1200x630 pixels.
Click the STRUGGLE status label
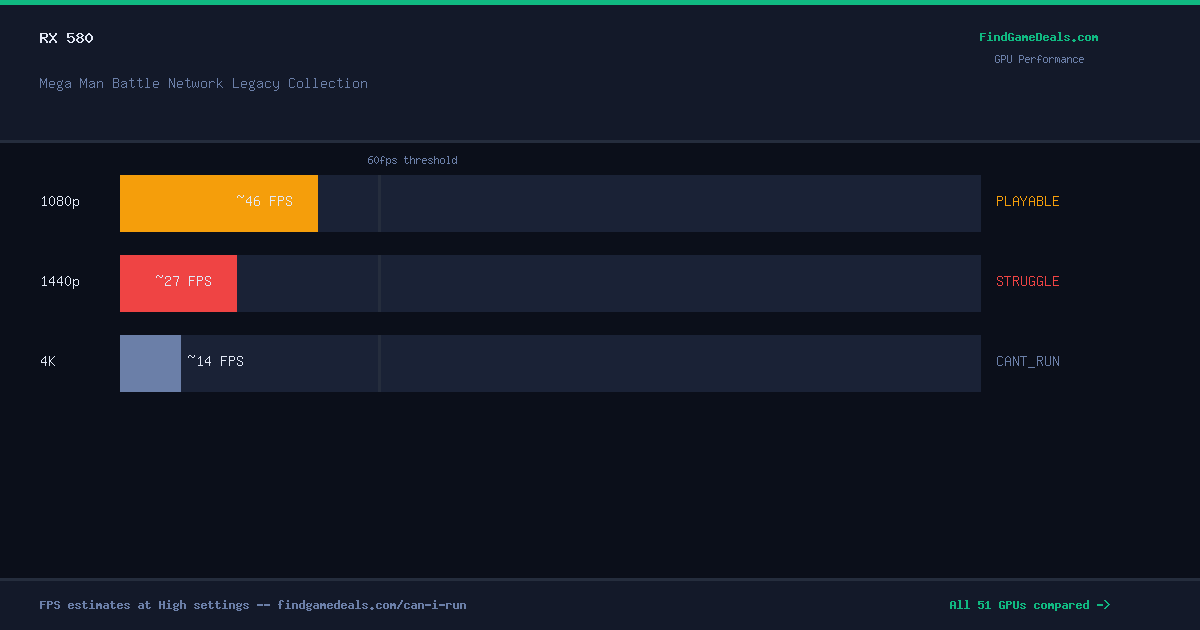(x=1027, y=281)
